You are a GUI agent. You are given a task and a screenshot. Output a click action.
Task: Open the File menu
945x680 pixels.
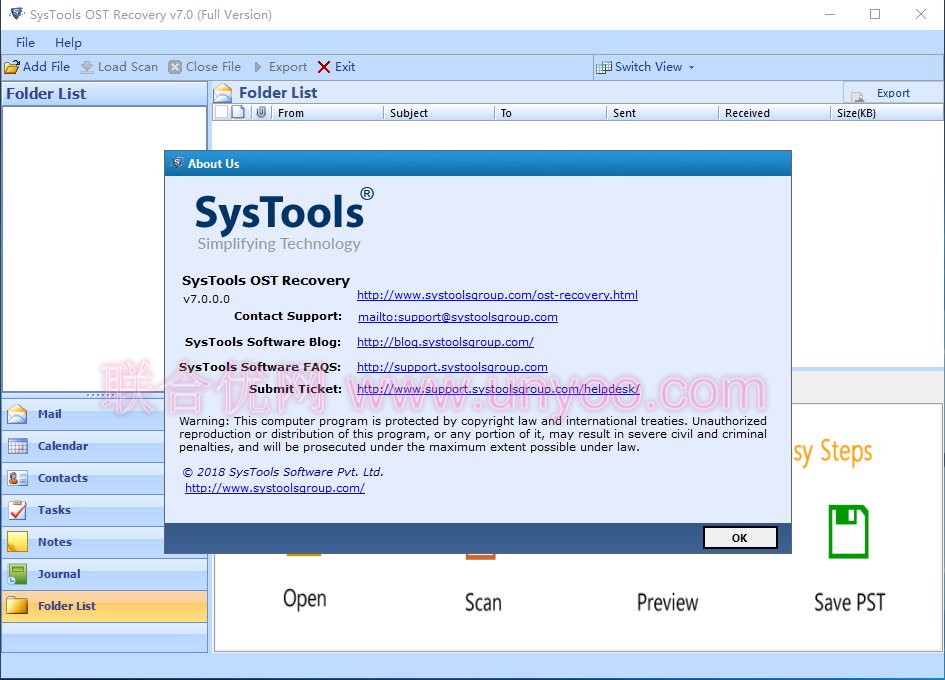25,43
